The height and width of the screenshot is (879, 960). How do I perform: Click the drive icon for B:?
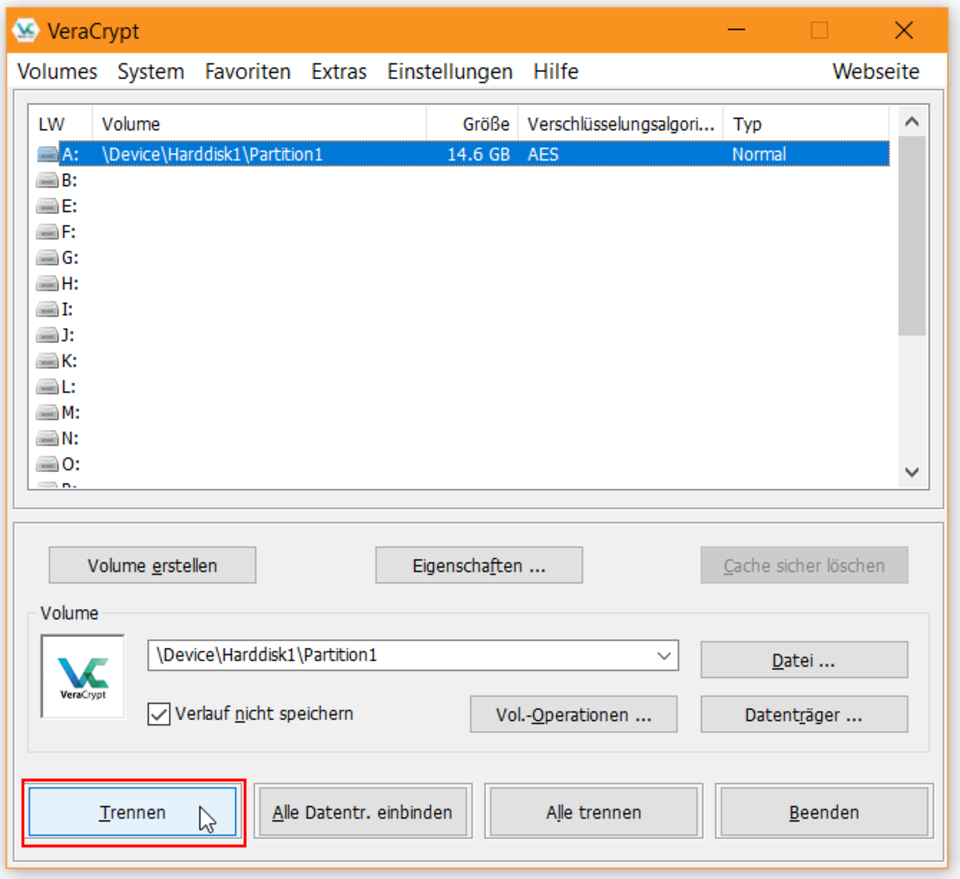pos(48,181)
